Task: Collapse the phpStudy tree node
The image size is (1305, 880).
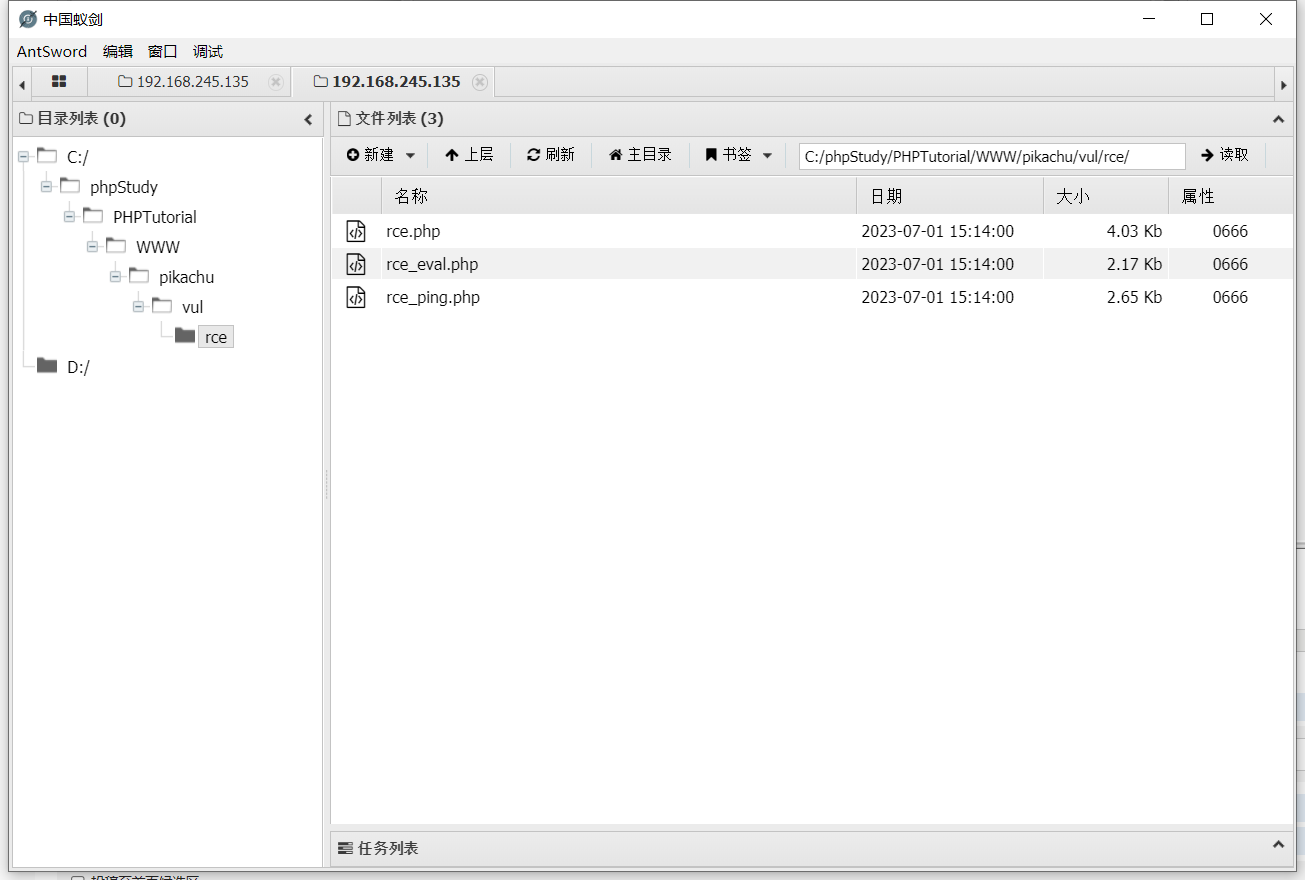Action: 47,187
